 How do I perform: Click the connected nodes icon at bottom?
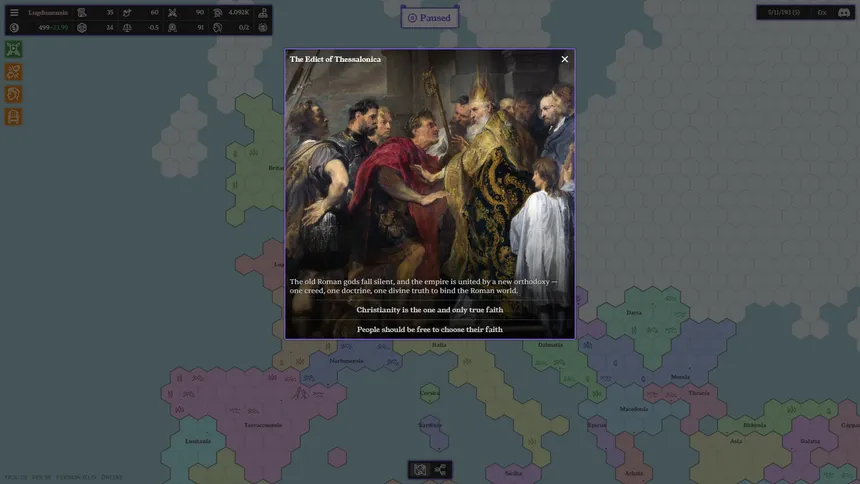tap(441, 469)
